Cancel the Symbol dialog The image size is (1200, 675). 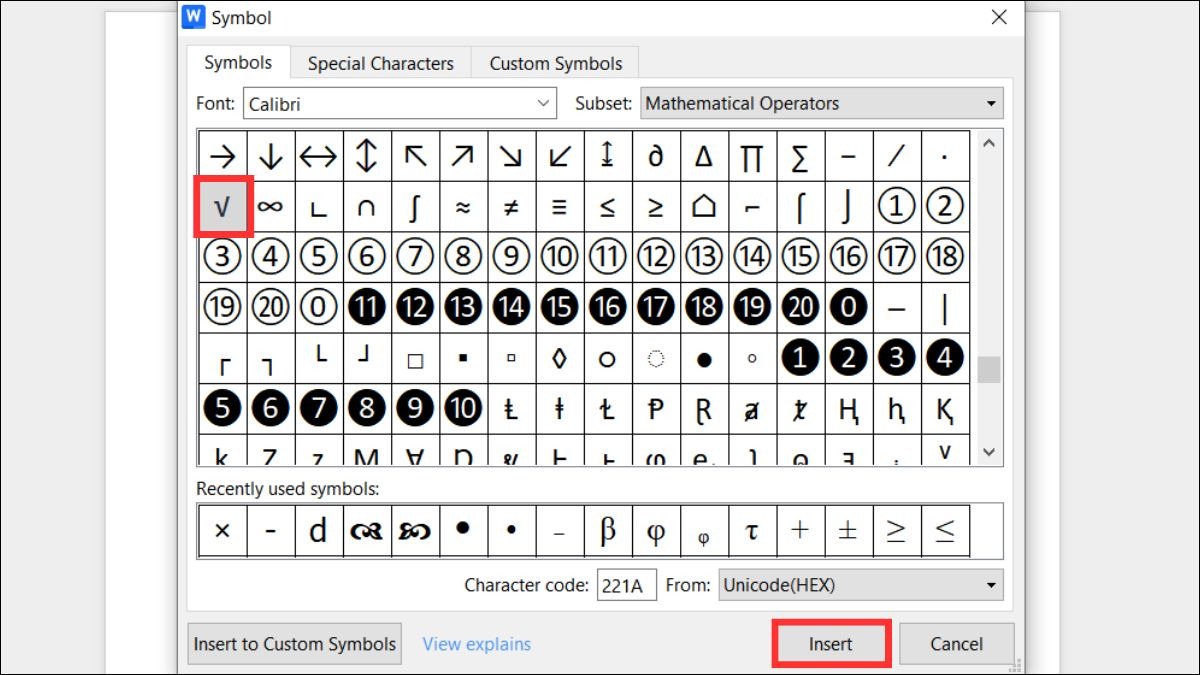point(957,644)
